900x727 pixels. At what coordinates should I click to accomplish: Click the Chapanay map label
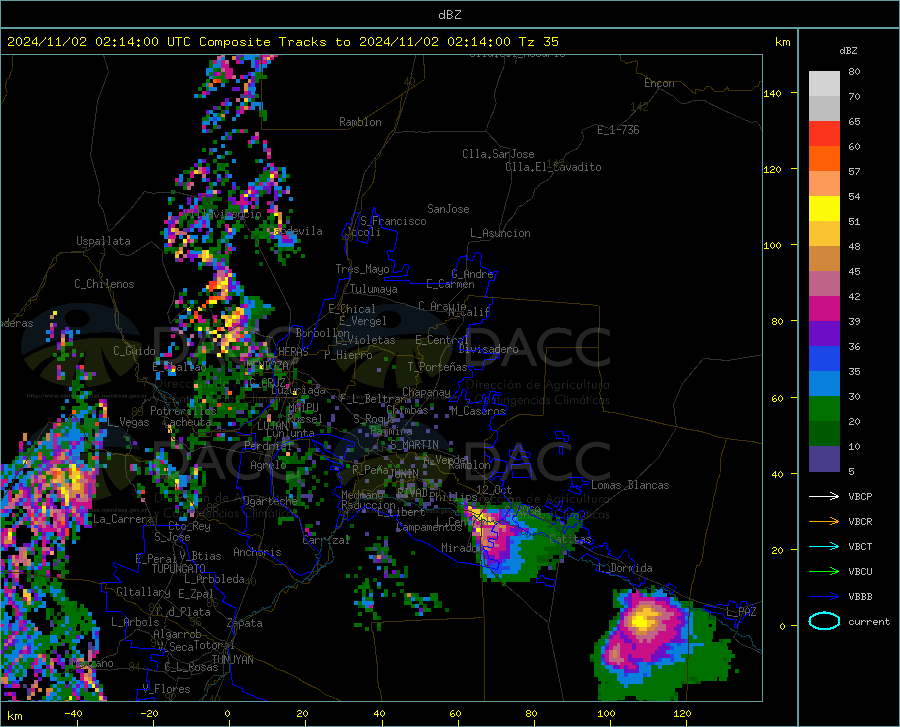(x=426, y=392)
